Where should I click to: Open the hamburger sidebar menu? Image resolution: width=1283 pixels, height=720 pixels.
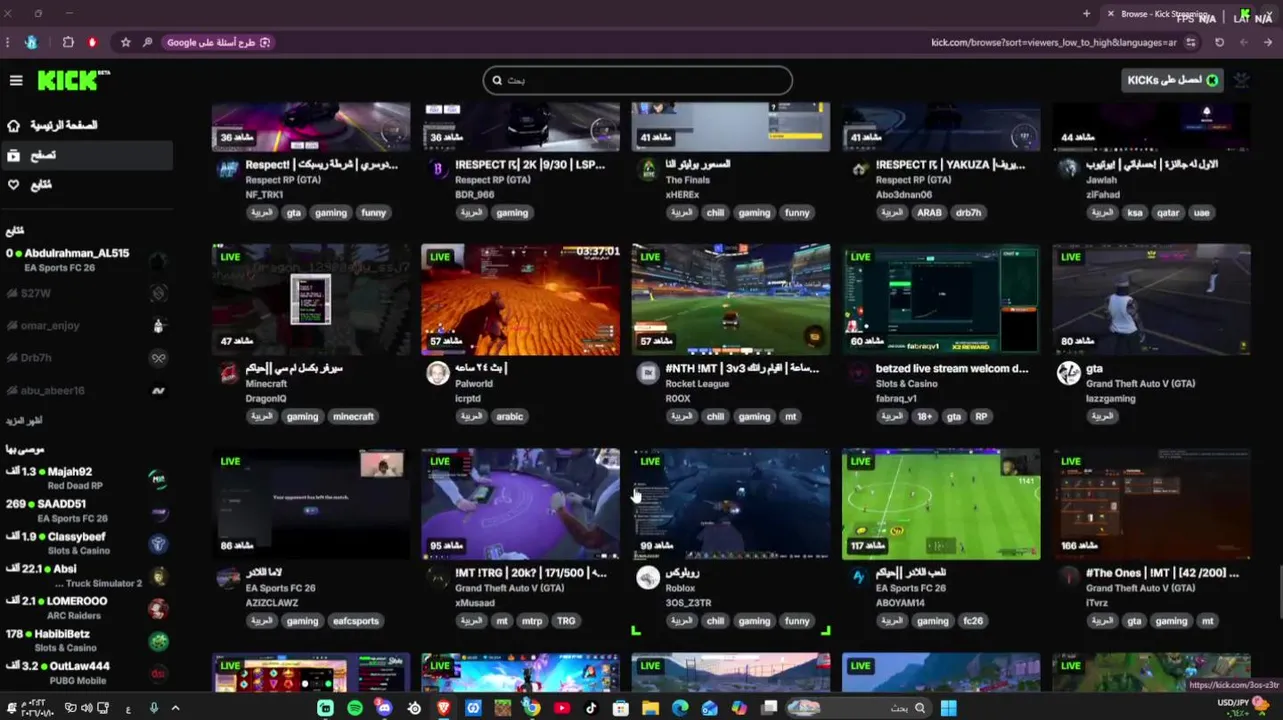(x=16, y=80)
